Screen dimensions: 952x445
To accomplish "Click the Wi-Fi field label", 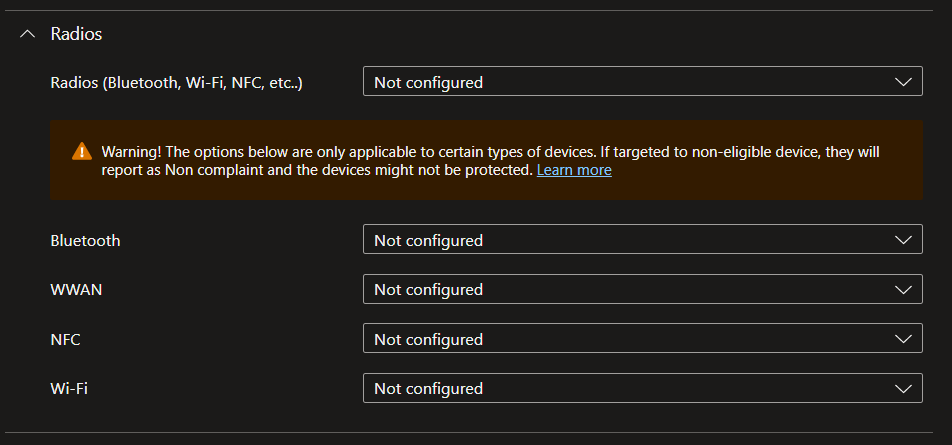I will point(69,388).
